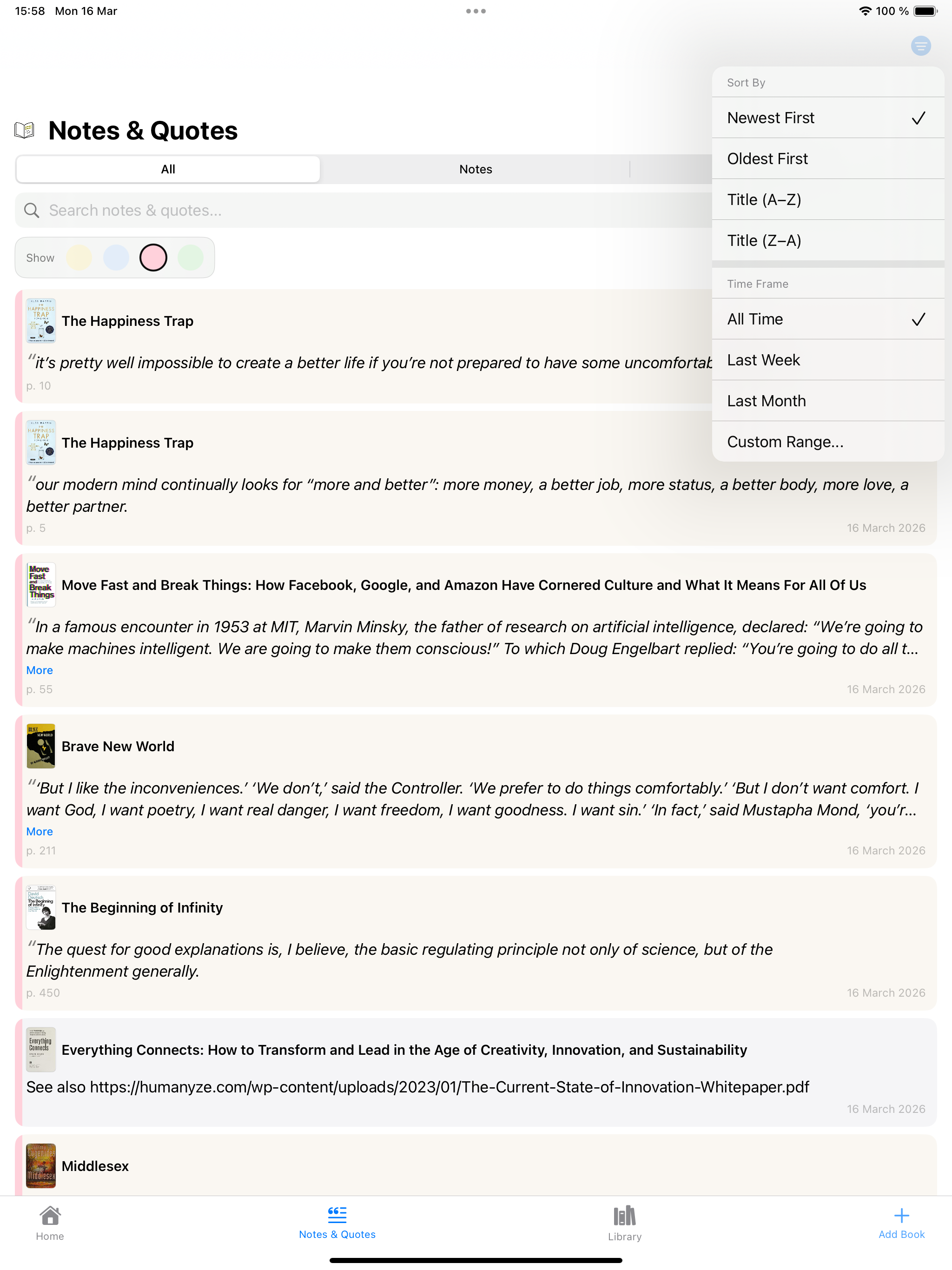The height and width of the screenshot is (1270, 952).
Task: Tap the search magnifier icon
Action: click(33, 210)
